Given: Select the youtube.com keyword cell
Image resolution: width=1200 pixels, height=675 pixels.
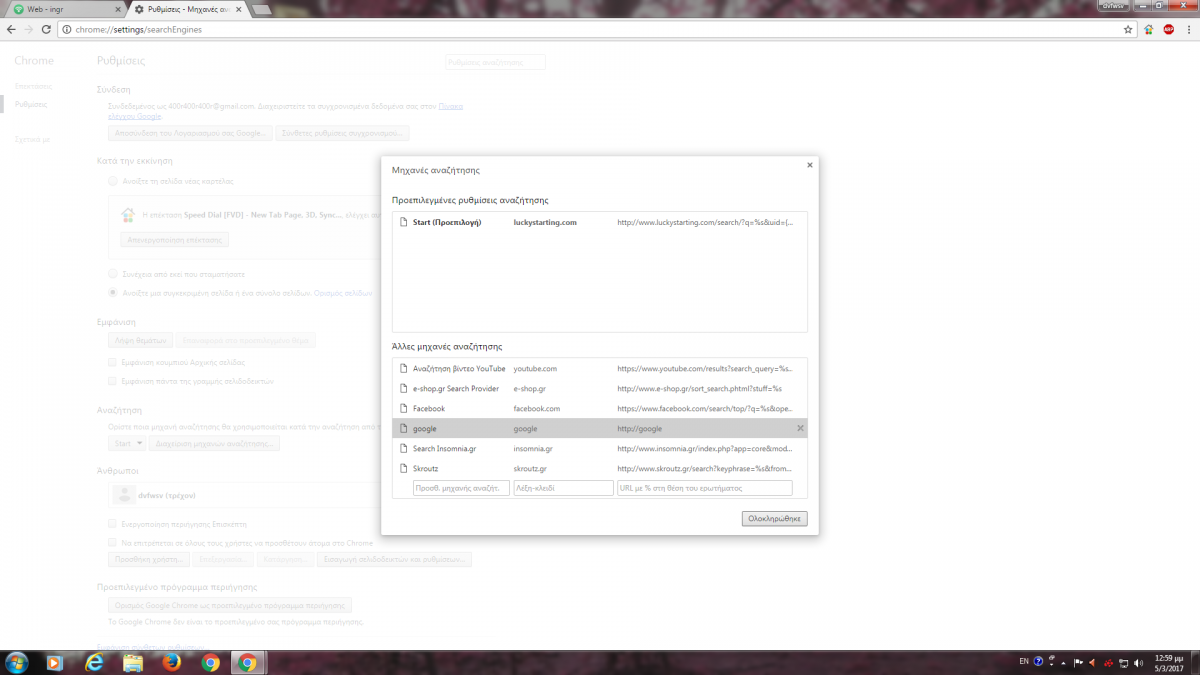Looking at the screenshot, I should coord(535,369).
